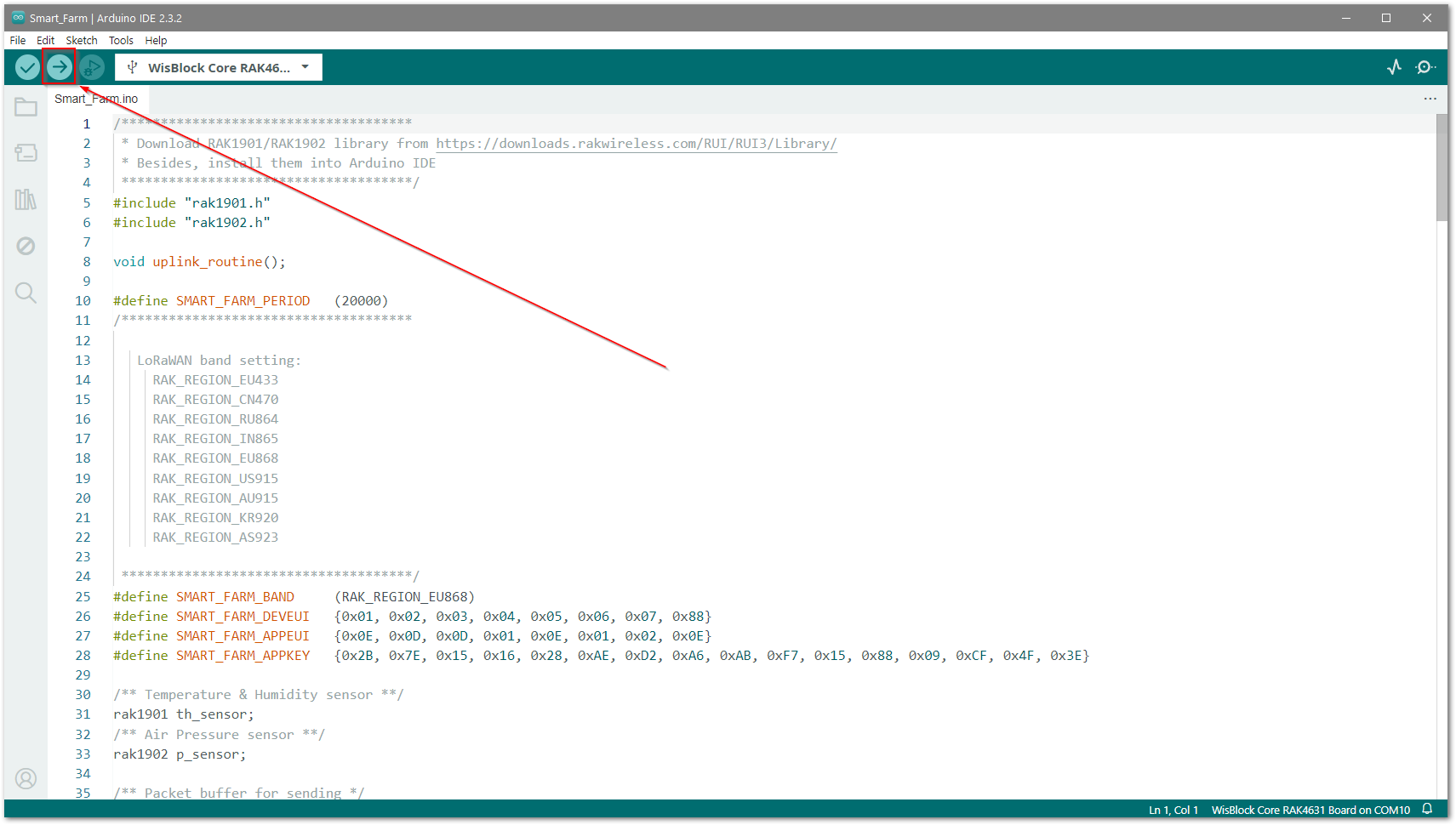The width and height of the screenshot is (1456, 825).
Task: Open the Serial Plotter
Action: tap(1394, 67)
